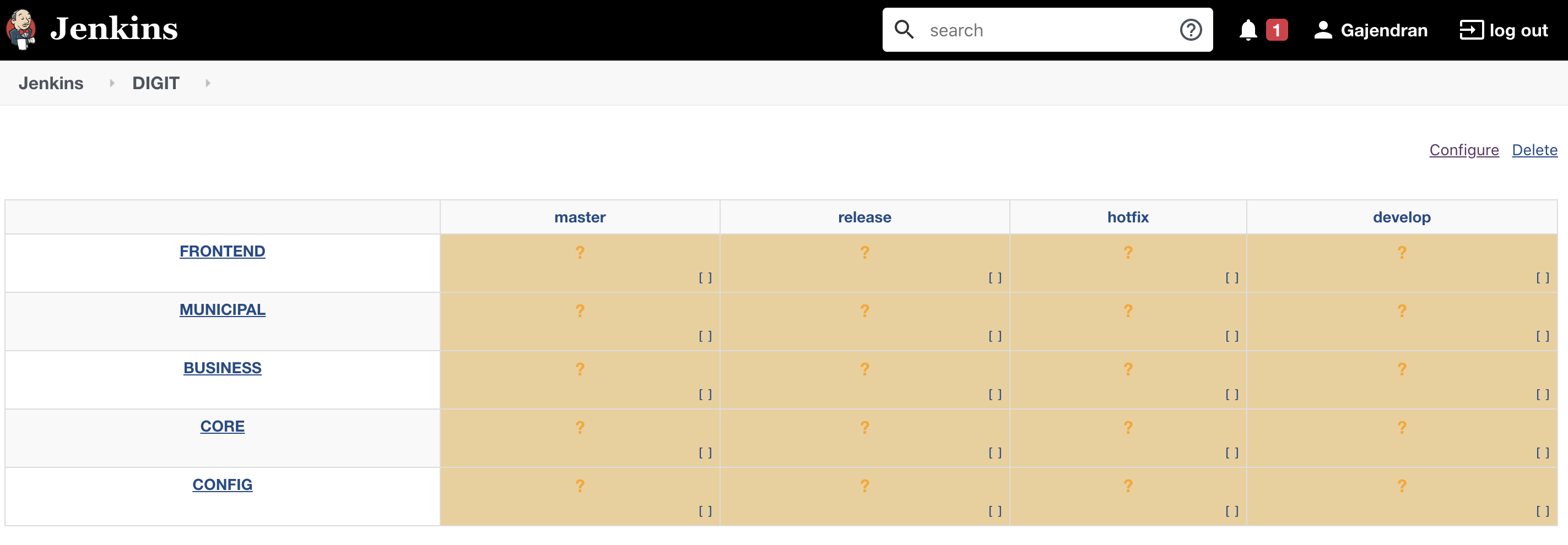Screen dimensions: 1568x545
Task: Click the CORE hotfix status question mark
Action: [x=1128, y=427]
